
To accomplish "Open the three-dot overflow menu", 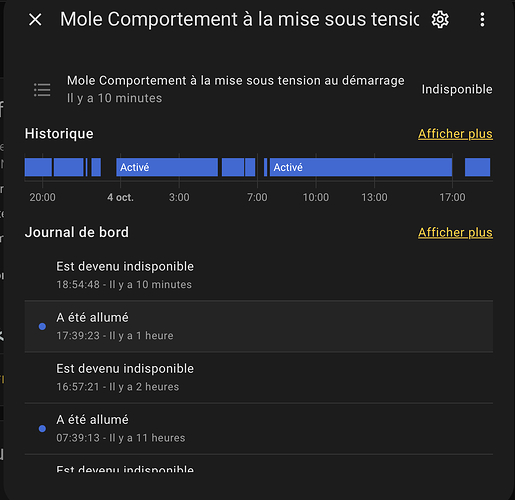I will (x=482, y=19).
